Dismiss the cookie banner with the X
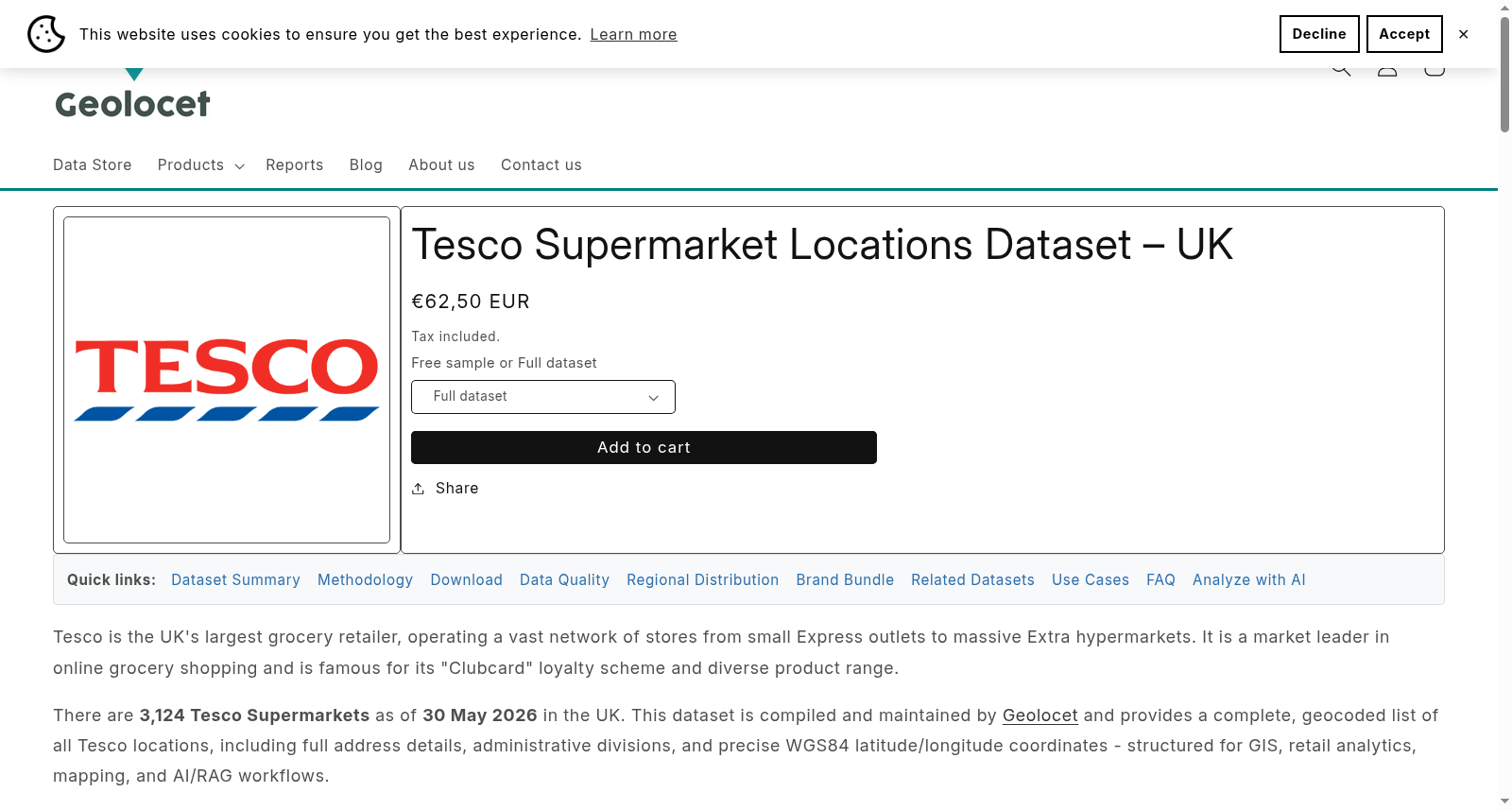Viewport: 1512px width, 810px height. pyautogui.click(x=1463, y=34)
